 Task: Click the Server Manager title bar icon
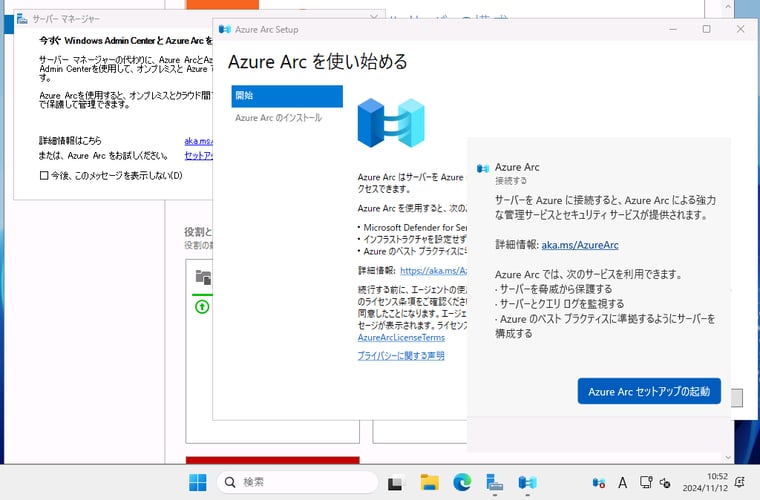pyautogui.click(x=22, y=19)
